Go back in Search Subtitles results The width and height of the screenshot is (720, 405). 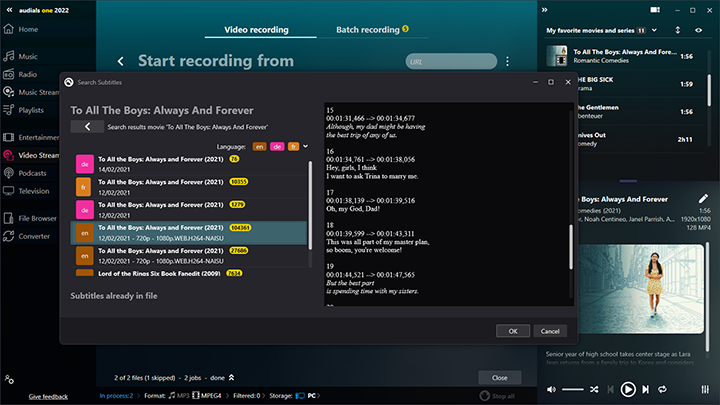[87, 127]
